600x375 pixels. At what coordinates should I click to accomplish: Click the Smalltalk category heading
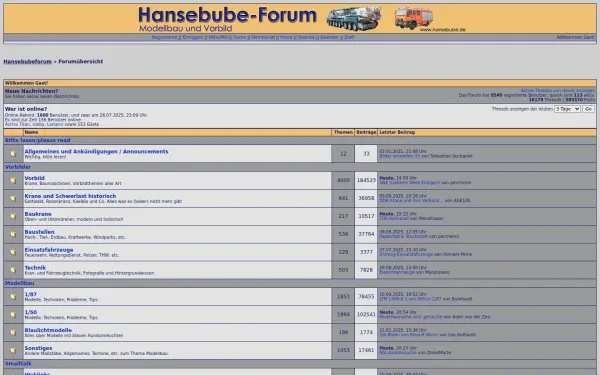click(18, 364)
